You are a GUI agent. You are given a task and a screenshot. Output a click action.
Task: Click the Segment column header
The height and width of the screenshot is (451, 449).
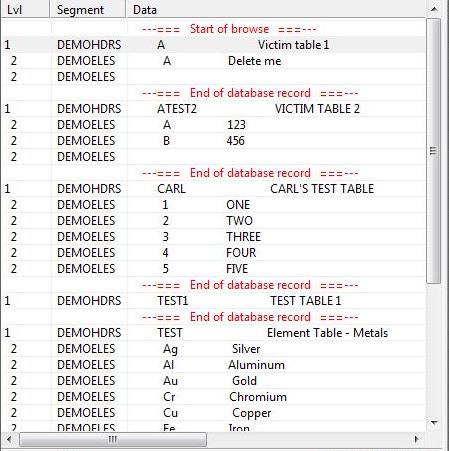(88, 9)
